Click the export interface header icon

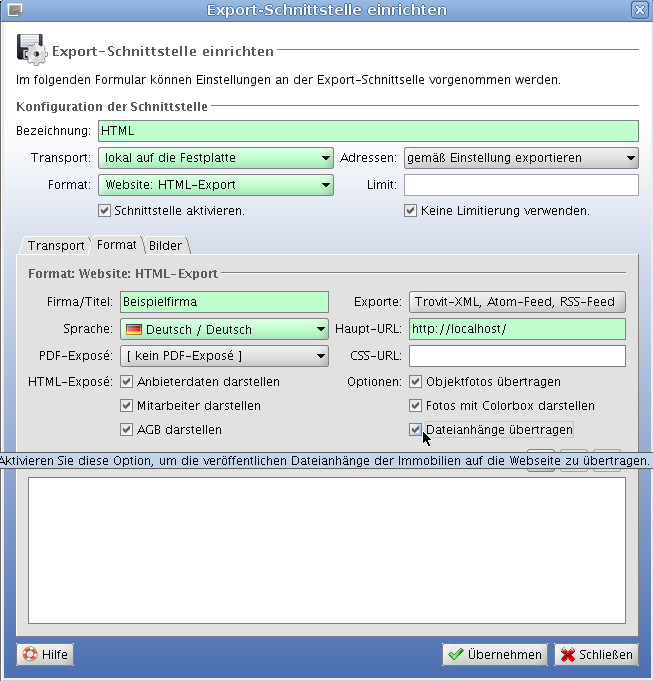coord(31,50)
